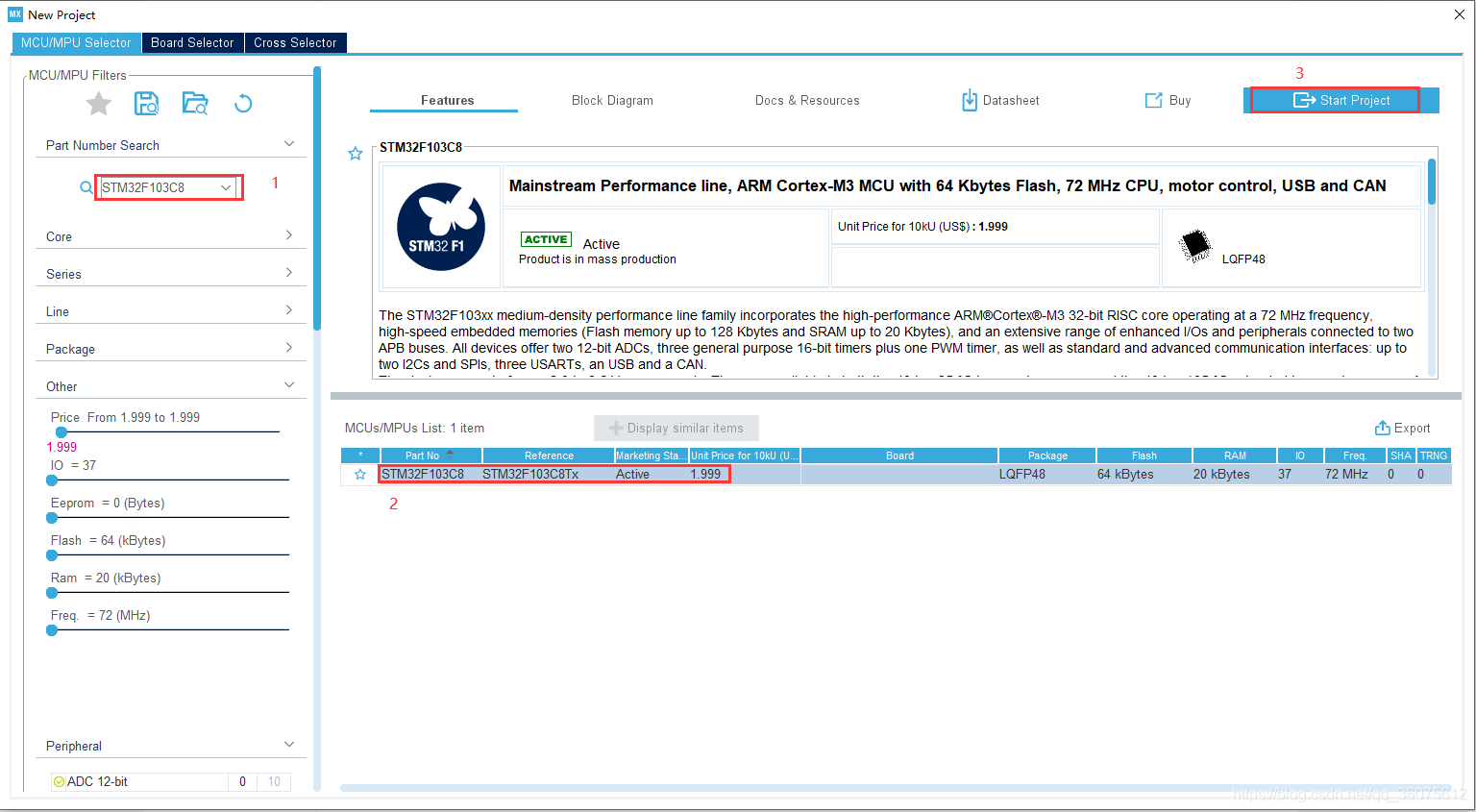
Task: Expand the Line filter section
Action: [x=289, y=310]
